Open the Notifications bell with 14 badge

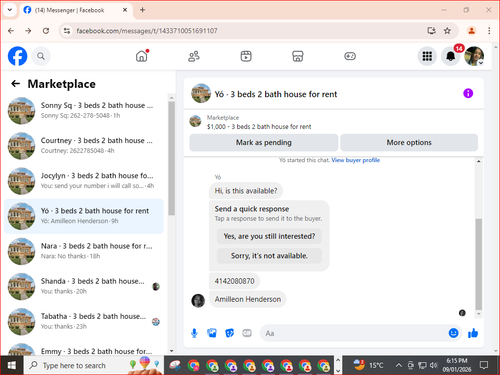[451, 56]
